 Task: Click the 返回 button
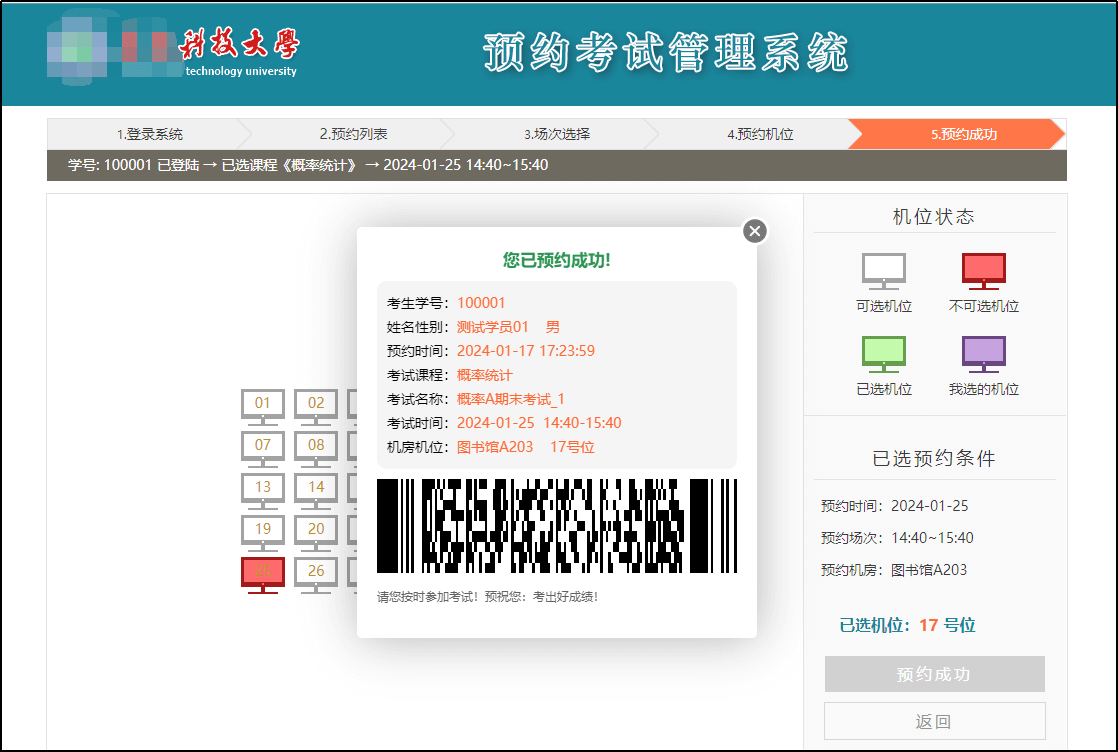pyautogui.click(x=934, y=721)
